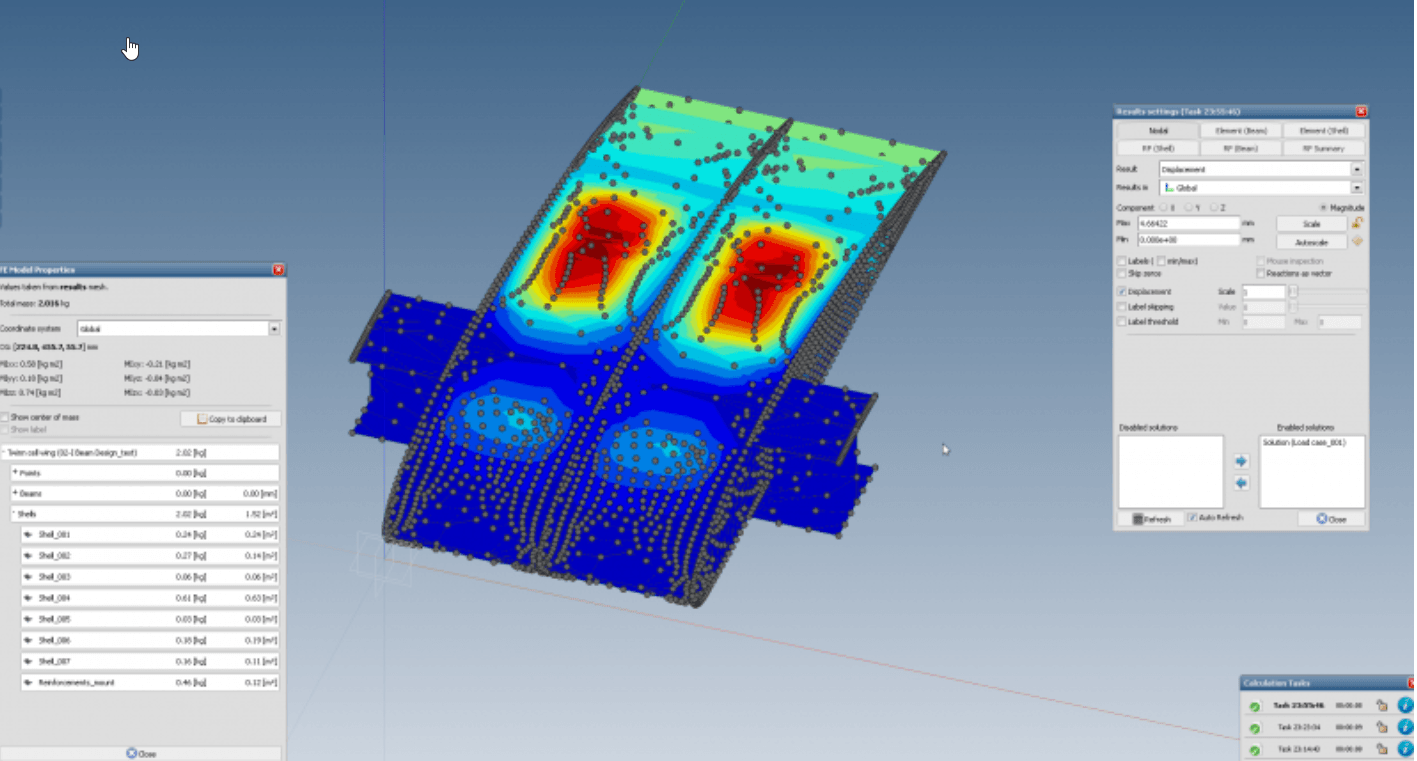Open info icon for Task 23:14:40
The width and height of the screenshot is (1417, 761).
[1405, 749]
